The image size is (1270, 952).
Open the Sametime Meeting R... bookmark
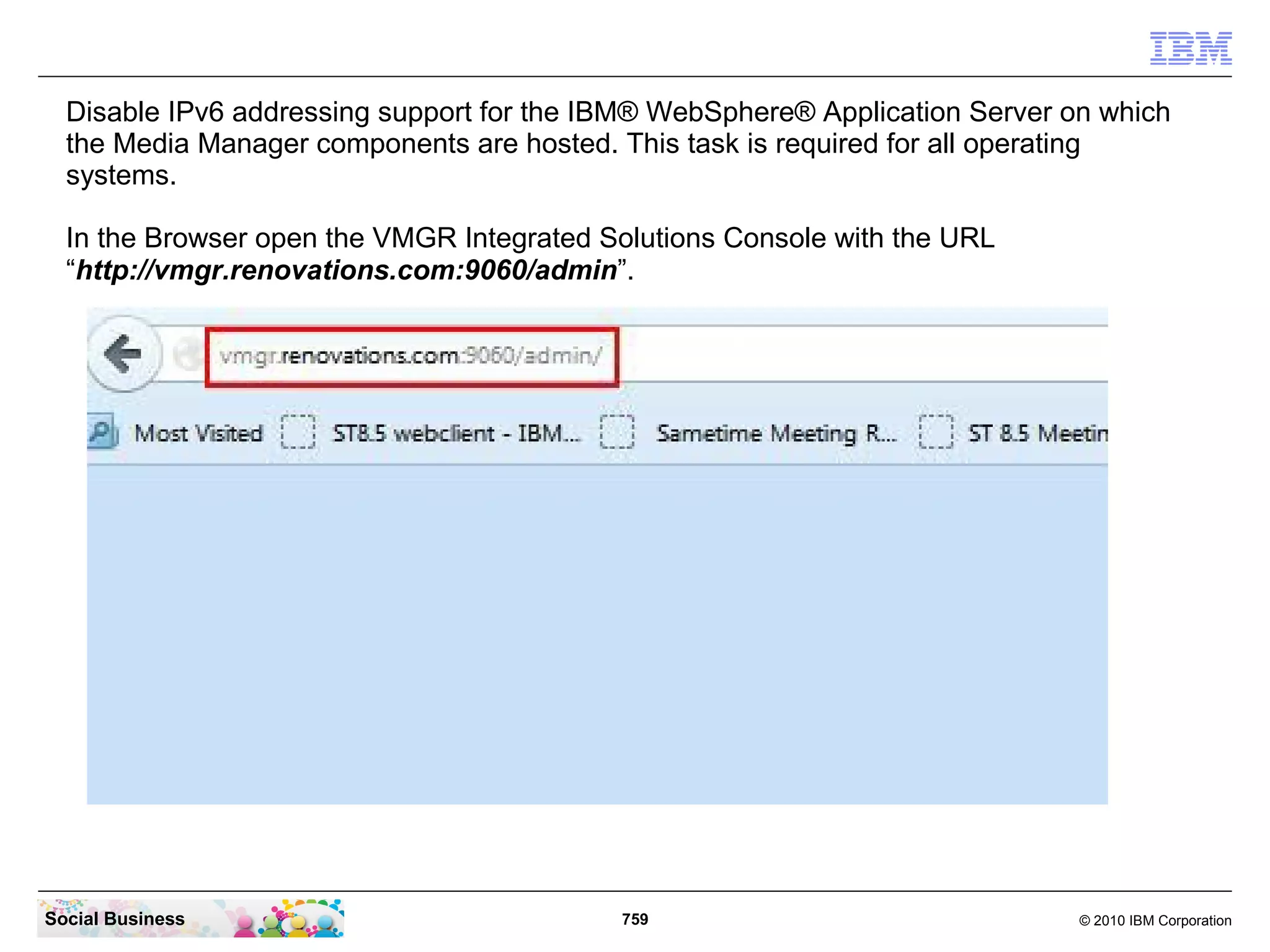point(777,434)
